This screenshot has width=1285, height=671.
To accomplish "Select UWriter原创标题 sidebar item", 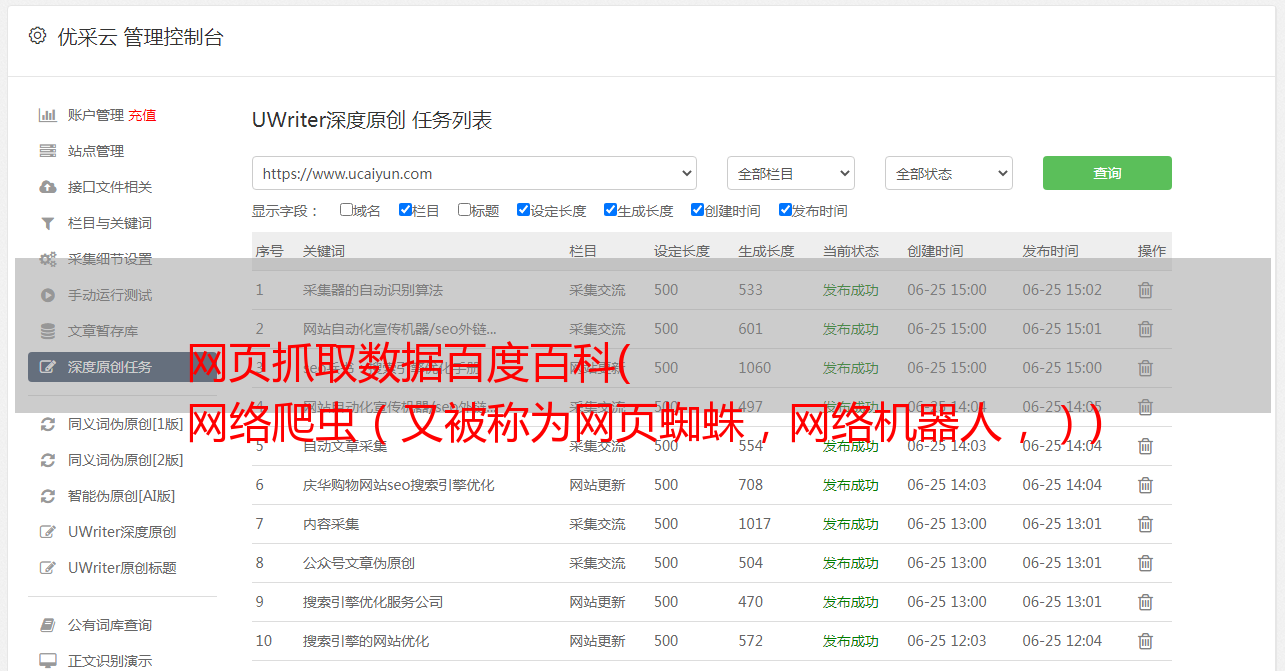I will (x=122, y=568).
